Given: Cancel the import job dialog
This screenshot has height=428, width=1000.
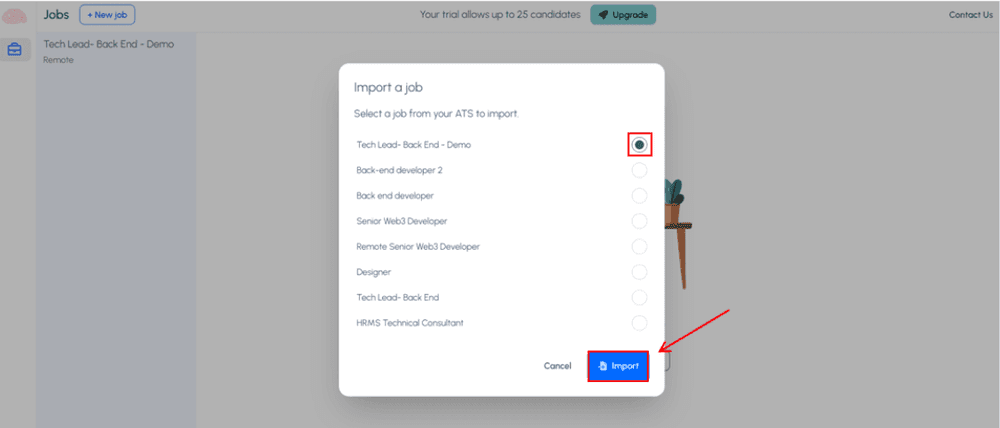Looking at the screenshot, I should click(x=557, y=366).
